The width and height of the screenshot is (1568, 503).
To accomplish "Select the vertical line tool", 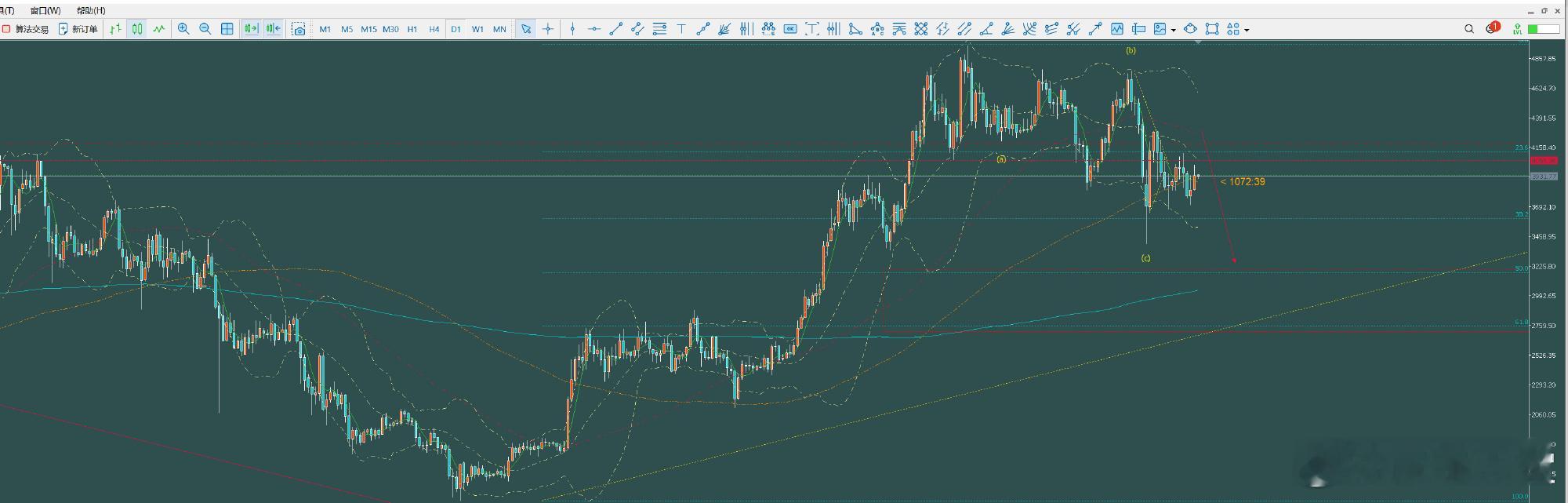I will 572,29.
